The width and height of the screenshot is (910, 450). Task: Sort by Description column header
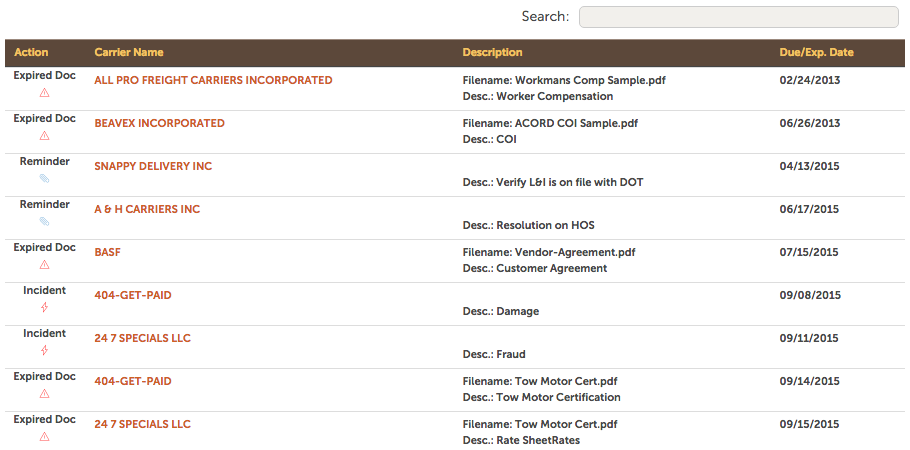pyautogui.click(x=492, y=52)
